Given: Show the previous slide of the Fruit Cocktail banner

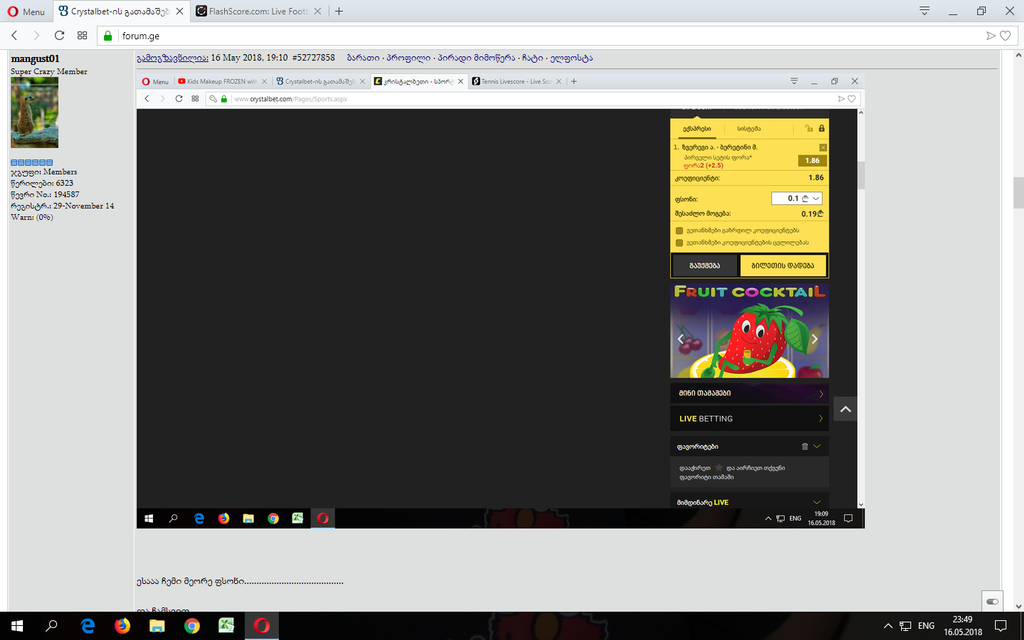Looking at the screenshot, I should 680,339.
